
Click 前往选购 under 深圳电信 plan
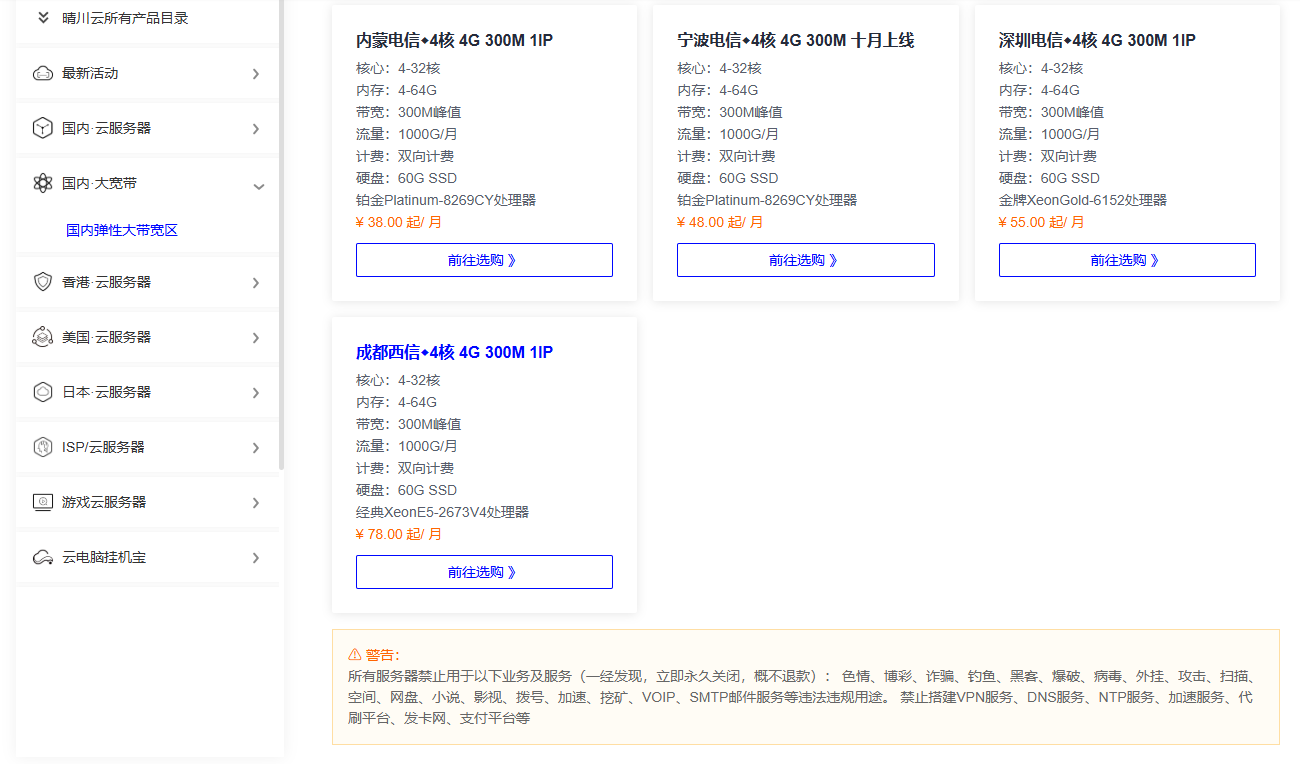[1126, 260]
